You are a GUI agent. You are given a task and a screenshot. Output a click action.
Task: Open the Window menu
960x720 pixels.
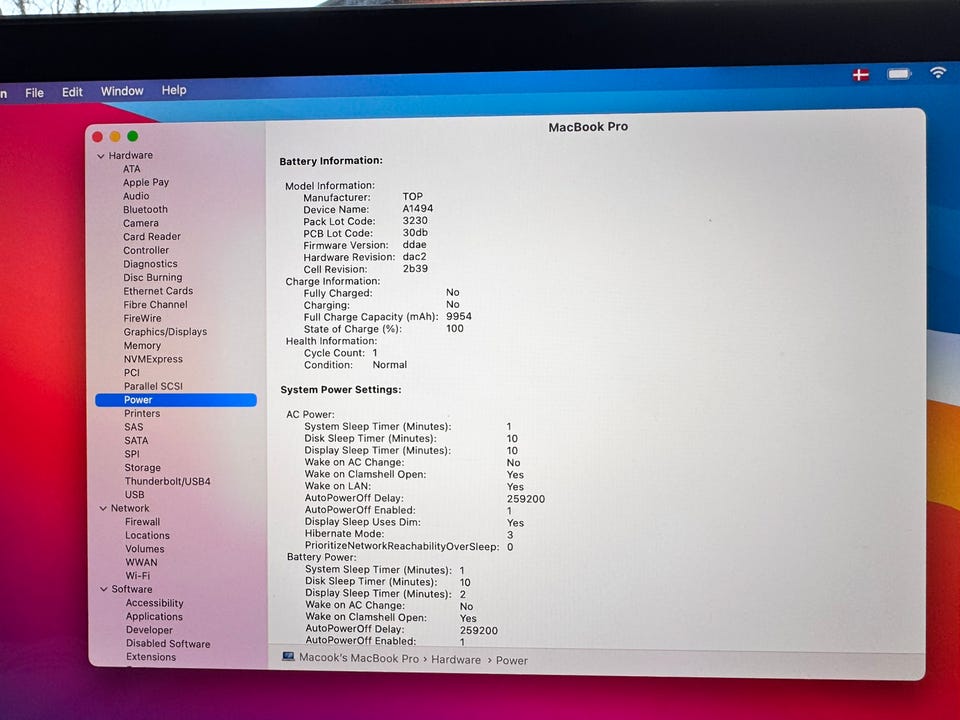click(122, 91)
